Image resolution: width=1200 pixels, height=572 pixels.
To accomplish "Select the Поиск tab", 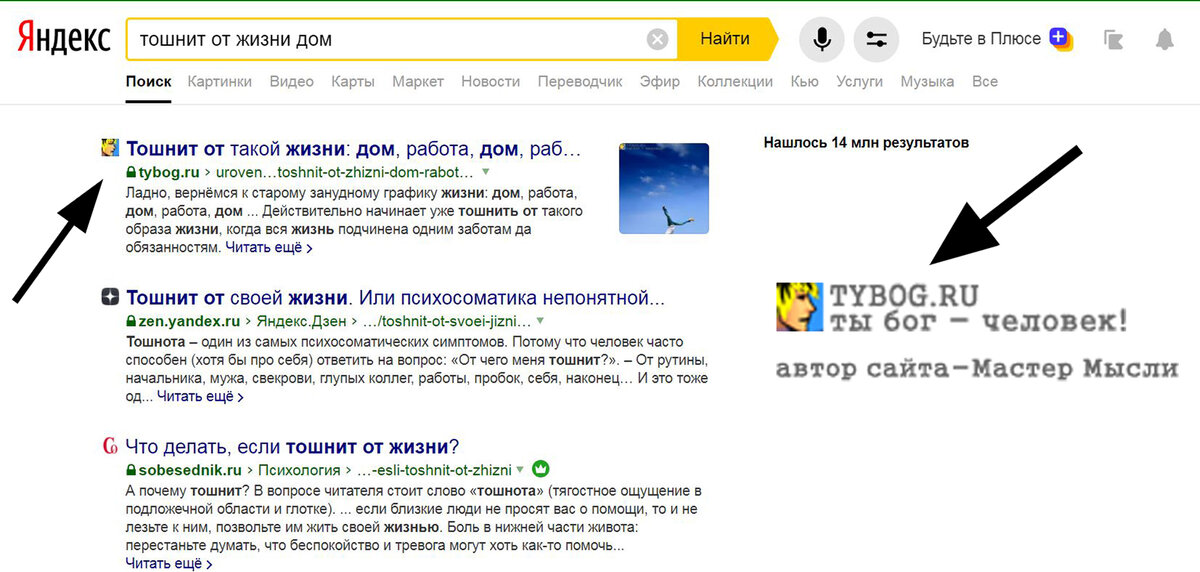I will pos(148,82).
